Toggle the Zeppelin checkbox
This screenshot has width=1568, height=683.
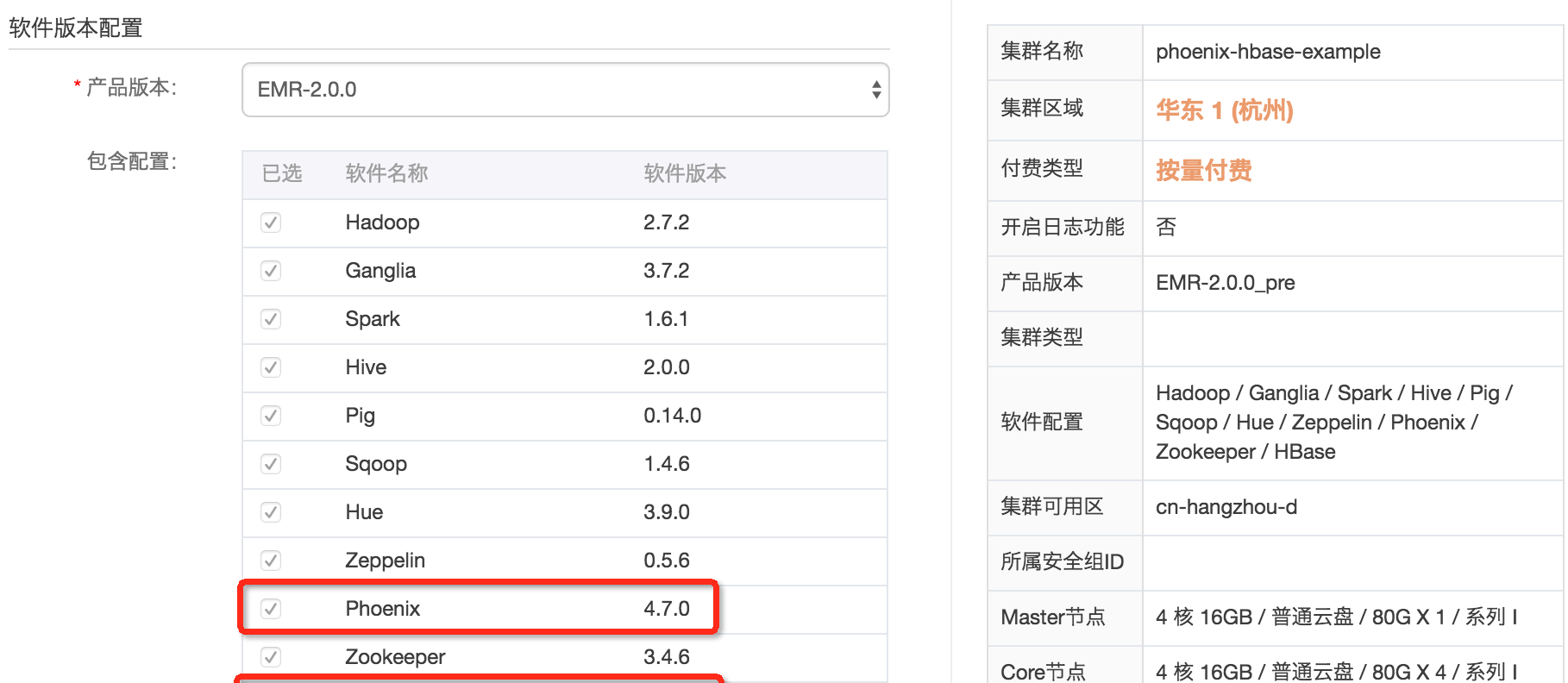(271, 561)
